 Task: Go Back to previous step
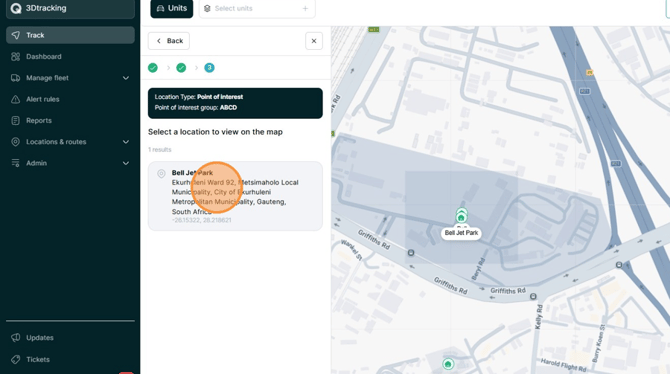169,41
